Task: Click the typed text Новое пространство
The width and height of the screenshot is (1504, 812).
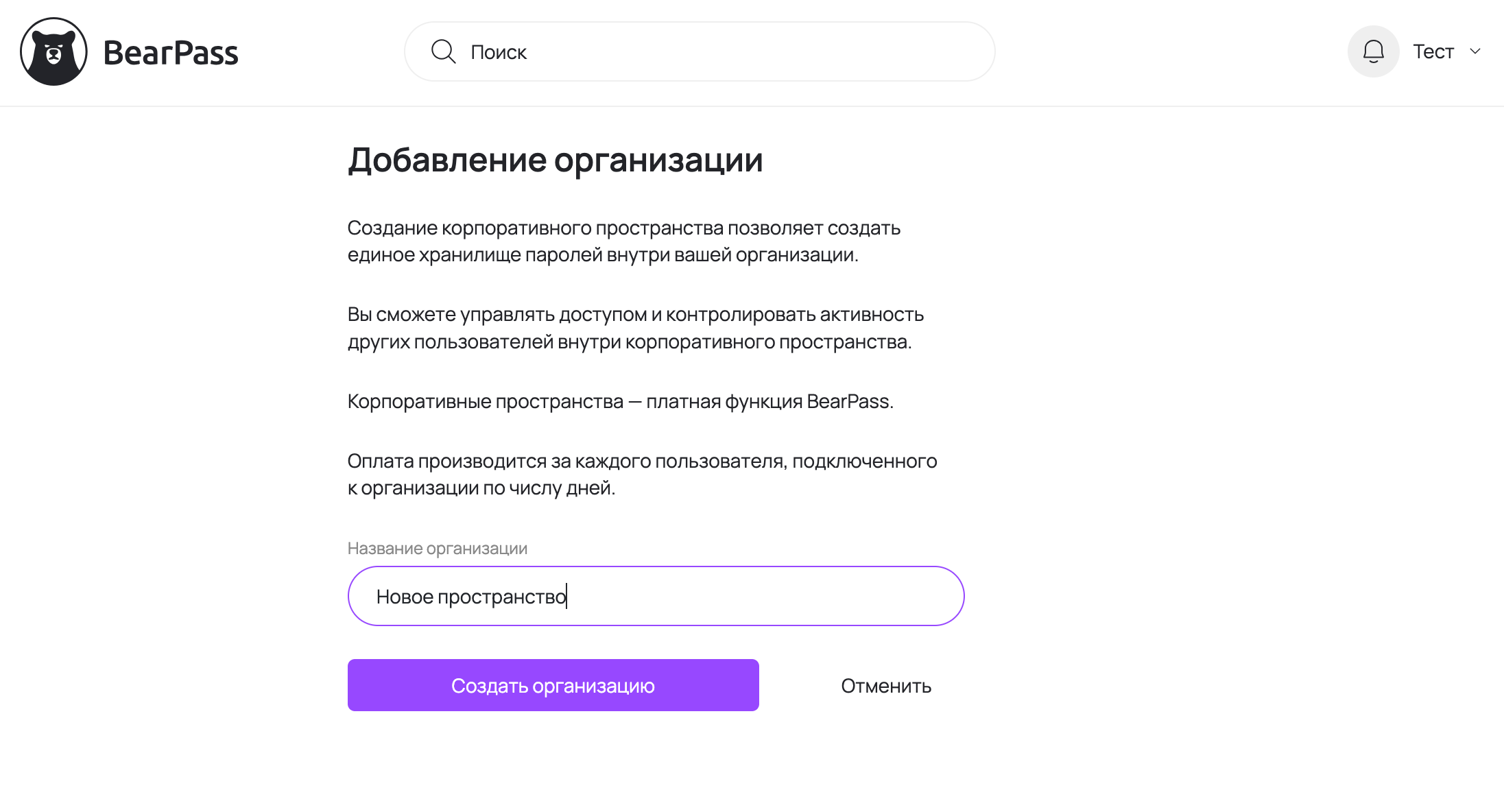Action: [x=471, y=597]
